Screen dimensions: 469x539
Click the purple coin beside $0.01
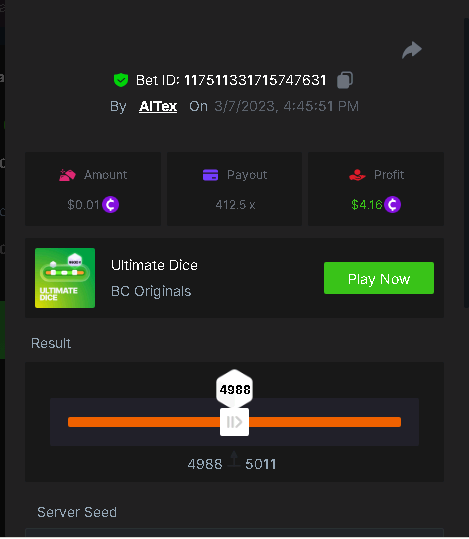pos(110,205)
